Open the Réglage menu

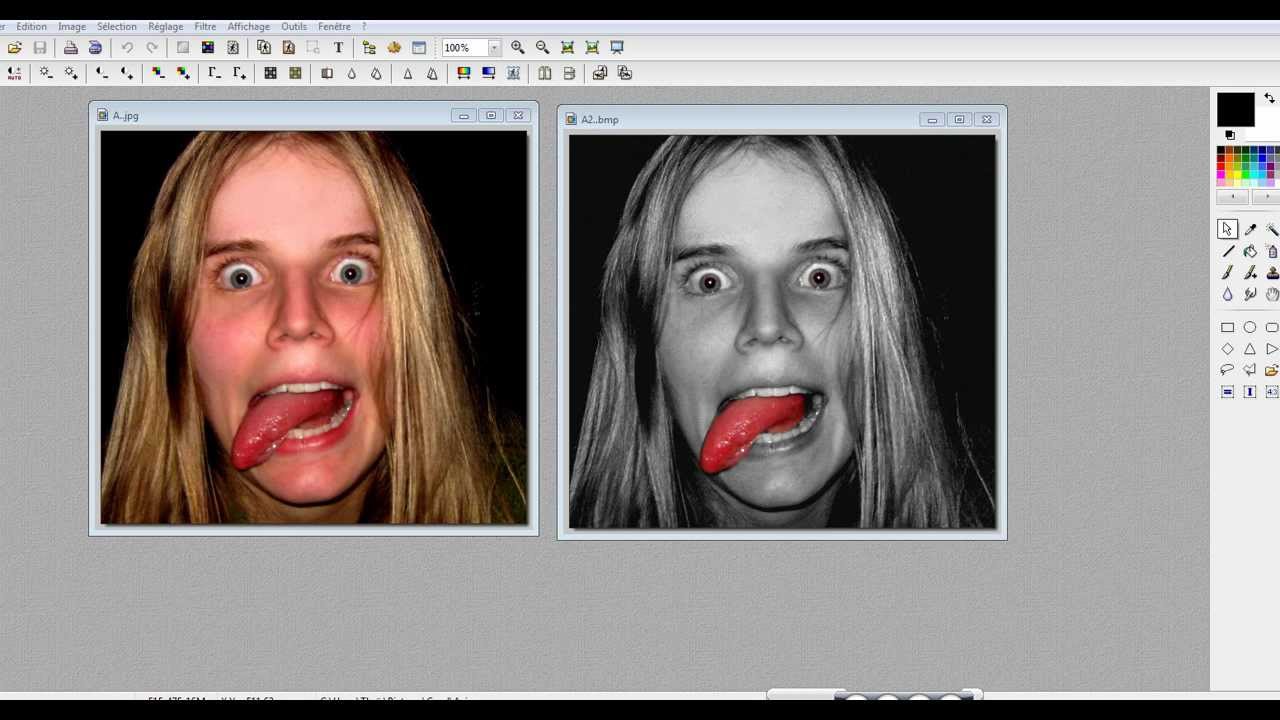[x=166, y=26]
